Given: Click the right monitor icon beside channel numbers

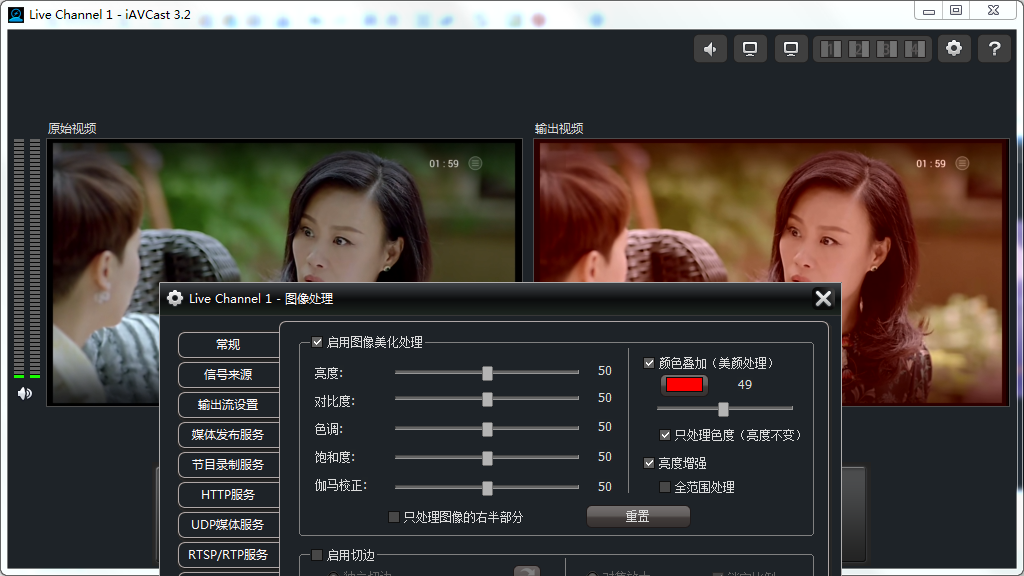Looking at the screenshot, I should (x=791, y=49).
